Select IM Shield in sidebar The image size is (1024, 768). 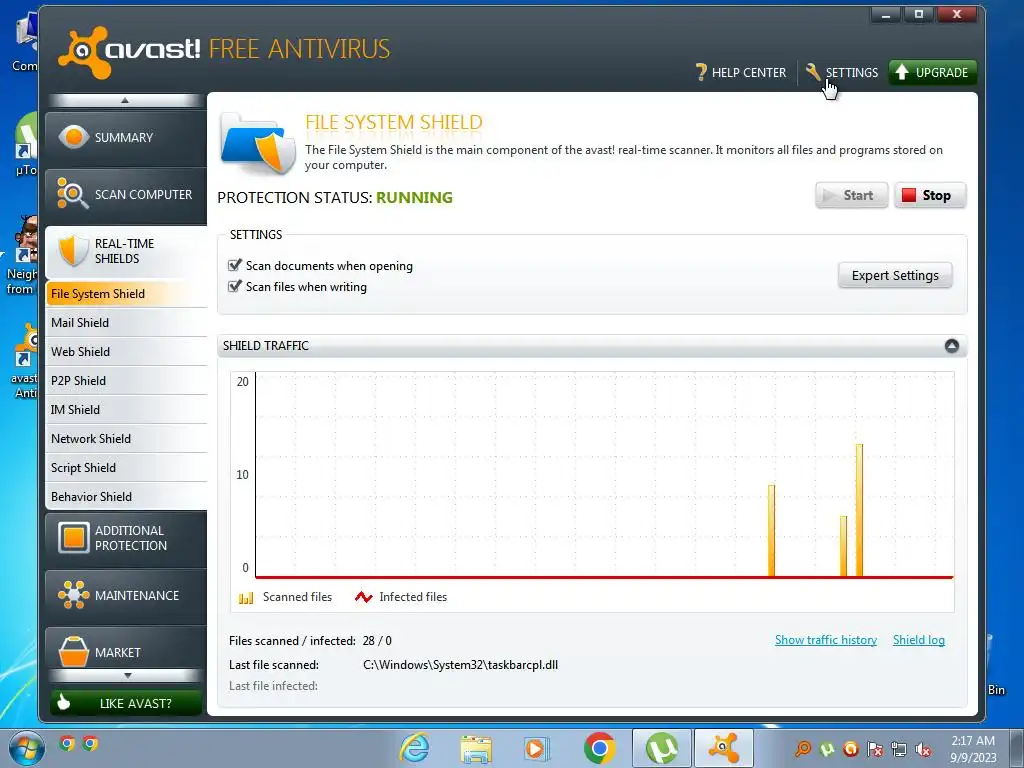click(x=126, y=409)
